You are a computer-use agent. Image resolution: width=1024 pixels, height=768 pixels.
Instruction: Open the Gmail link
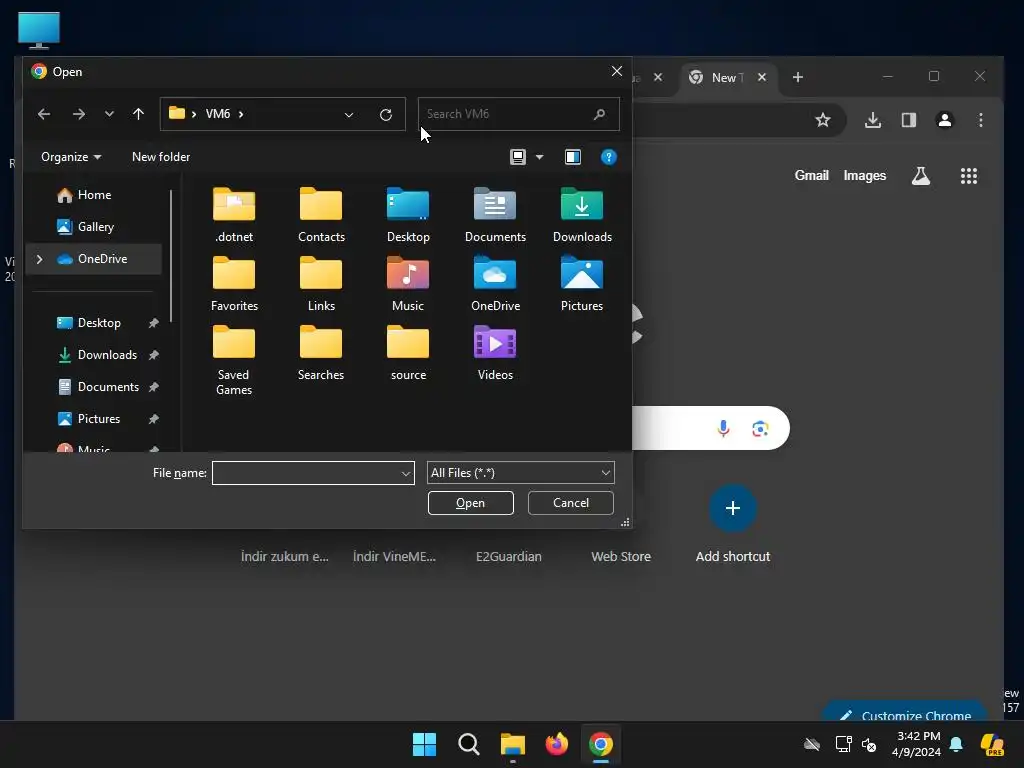pos(811,176)
